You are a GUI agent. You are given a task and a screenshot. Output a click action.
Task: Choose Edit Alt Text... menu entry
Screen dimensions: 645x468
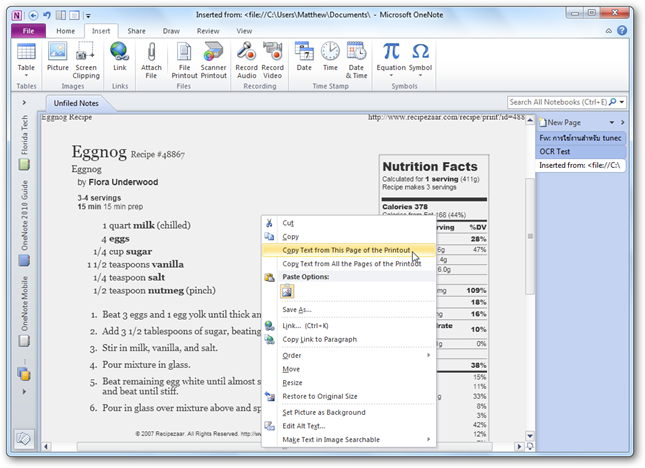(x=348, y=426)
